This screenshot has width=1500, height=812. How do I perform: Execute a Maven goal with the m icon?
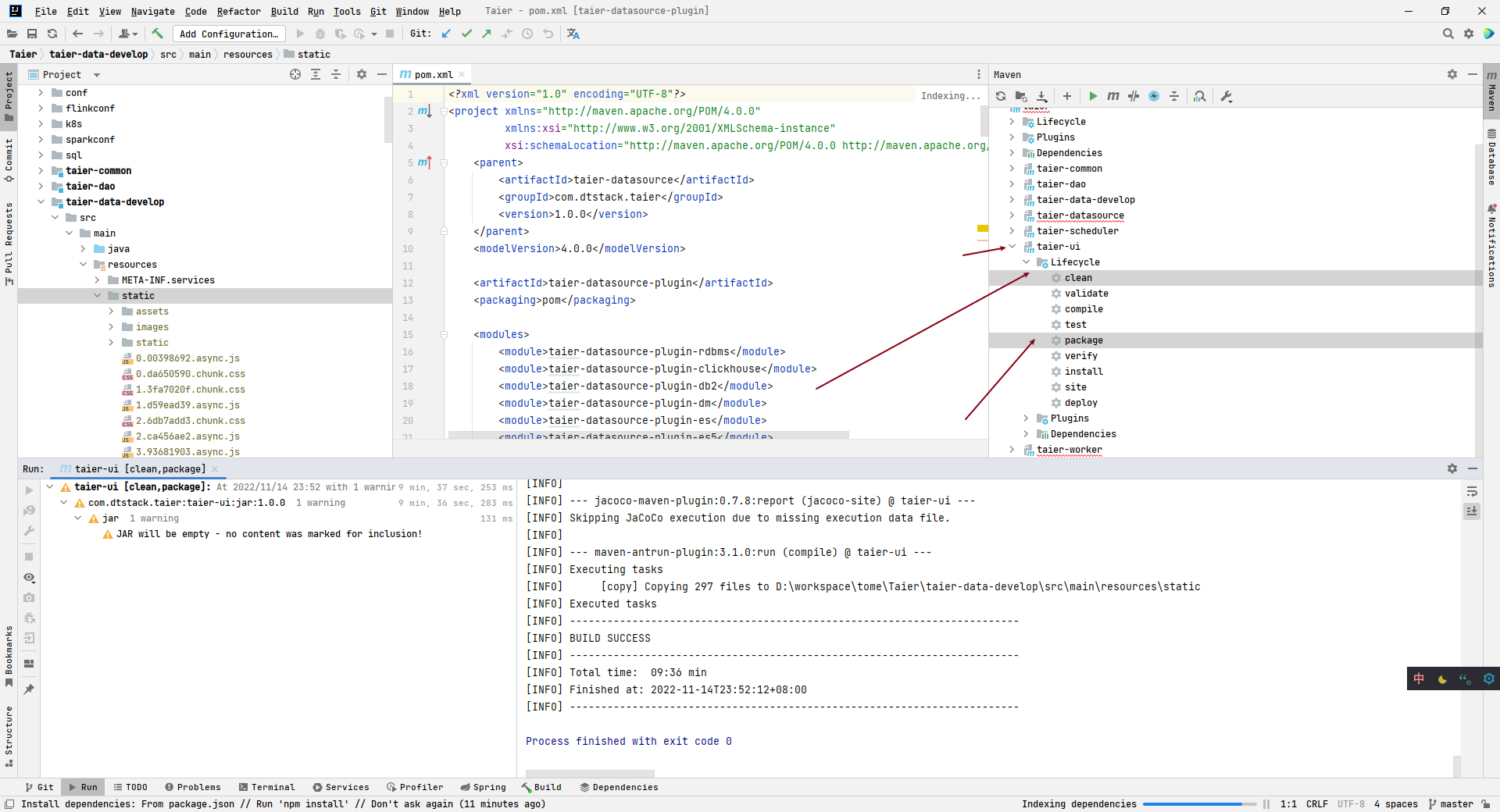tap(1113, 96)
